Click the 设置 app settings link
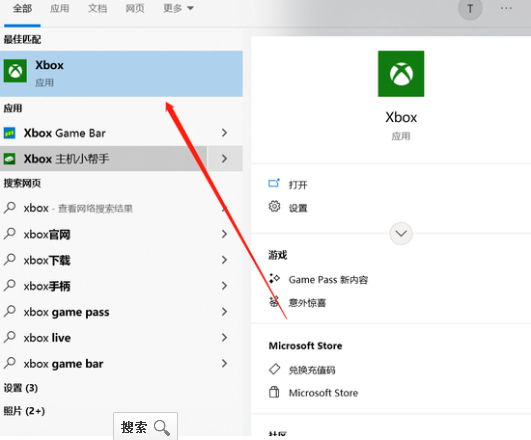The height and width of the screenshot is (440, 531). click(x=298, y=208)
